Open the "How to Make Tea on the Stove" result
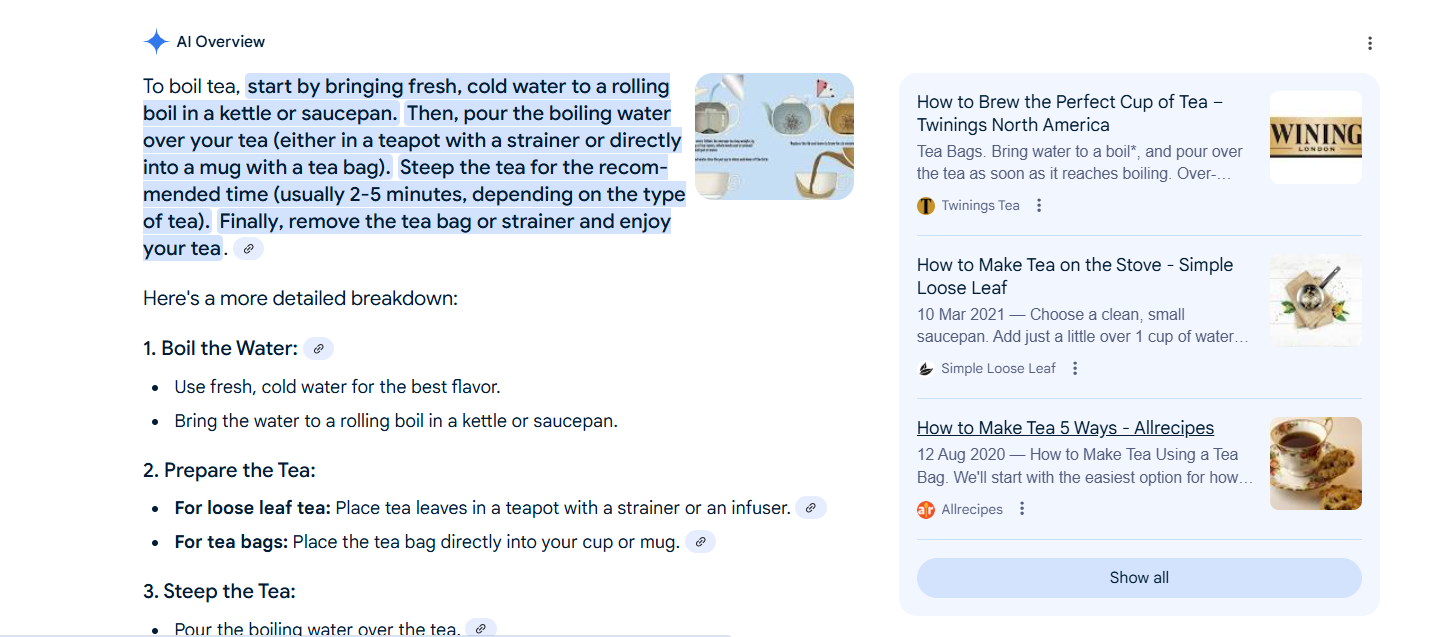Image resolution: width=1455 pixels, height=637 pixels. tap(1075, 275)
